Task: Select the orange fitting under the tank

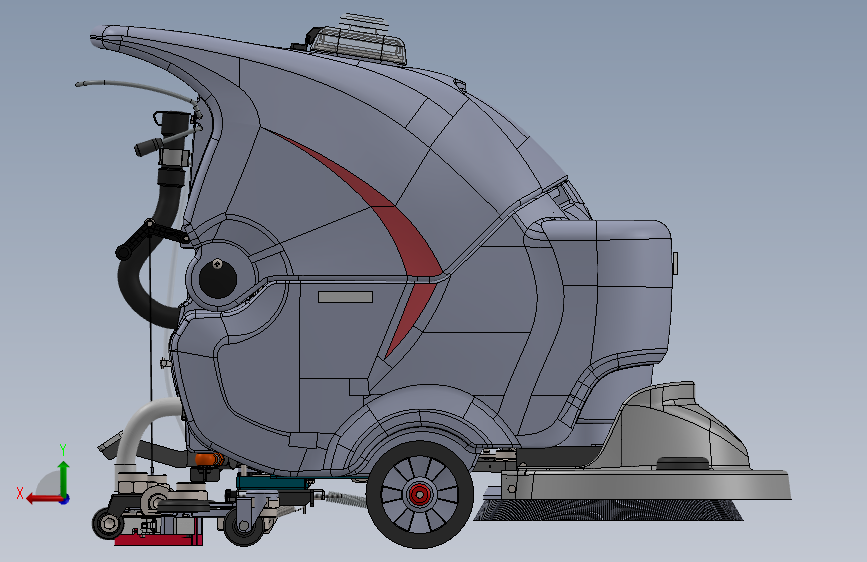Action: tap(206, 459)
